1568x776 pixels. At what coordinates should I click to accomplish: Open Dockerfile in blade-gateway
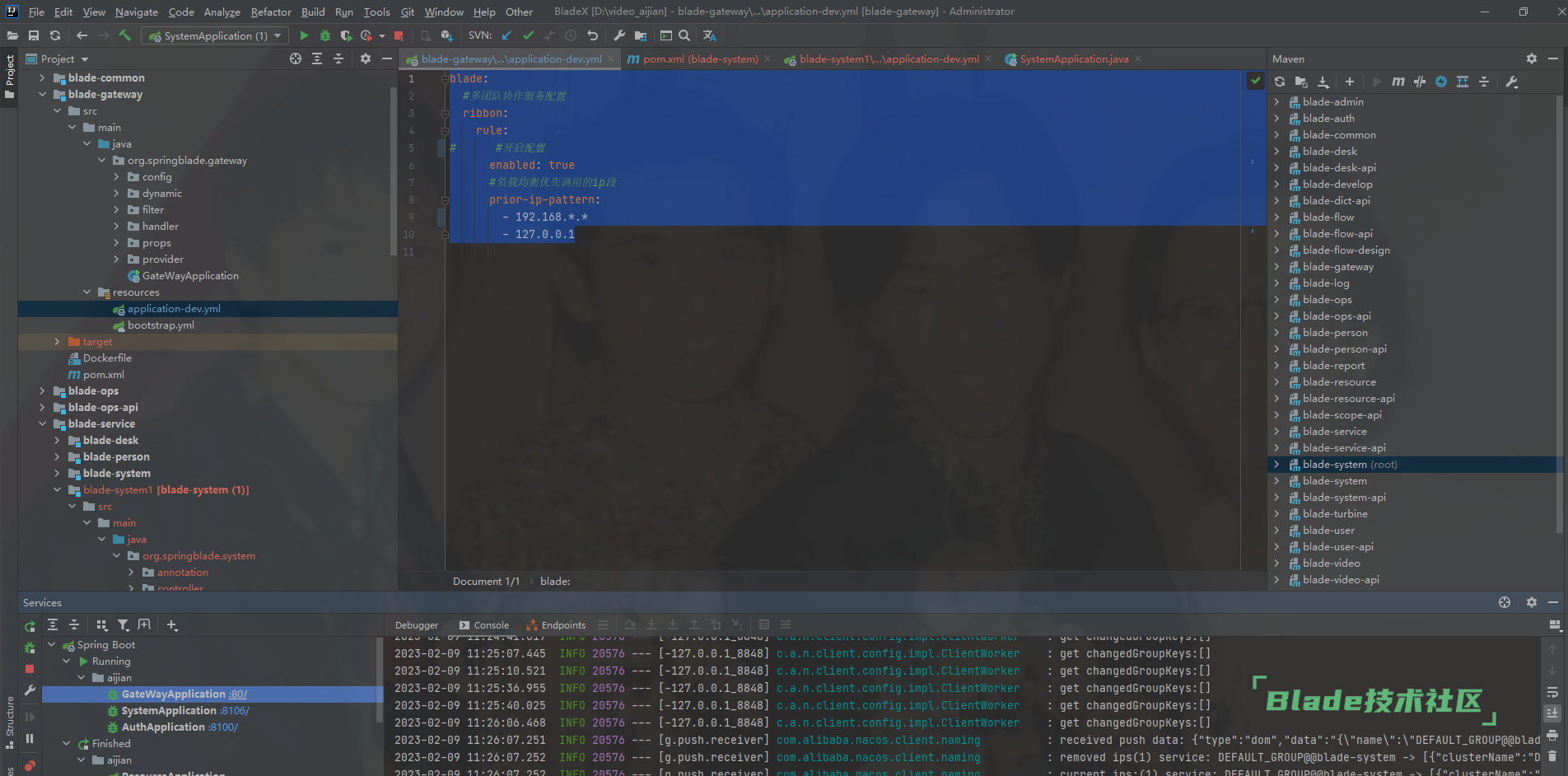coord(107,358)
